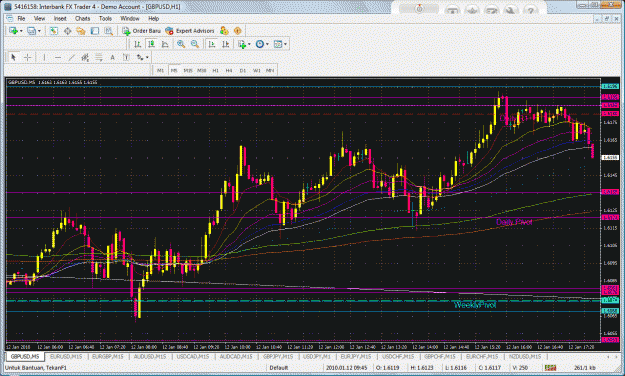
Task: Select the Fibonacci retracement tool
Action: [99, 57]
